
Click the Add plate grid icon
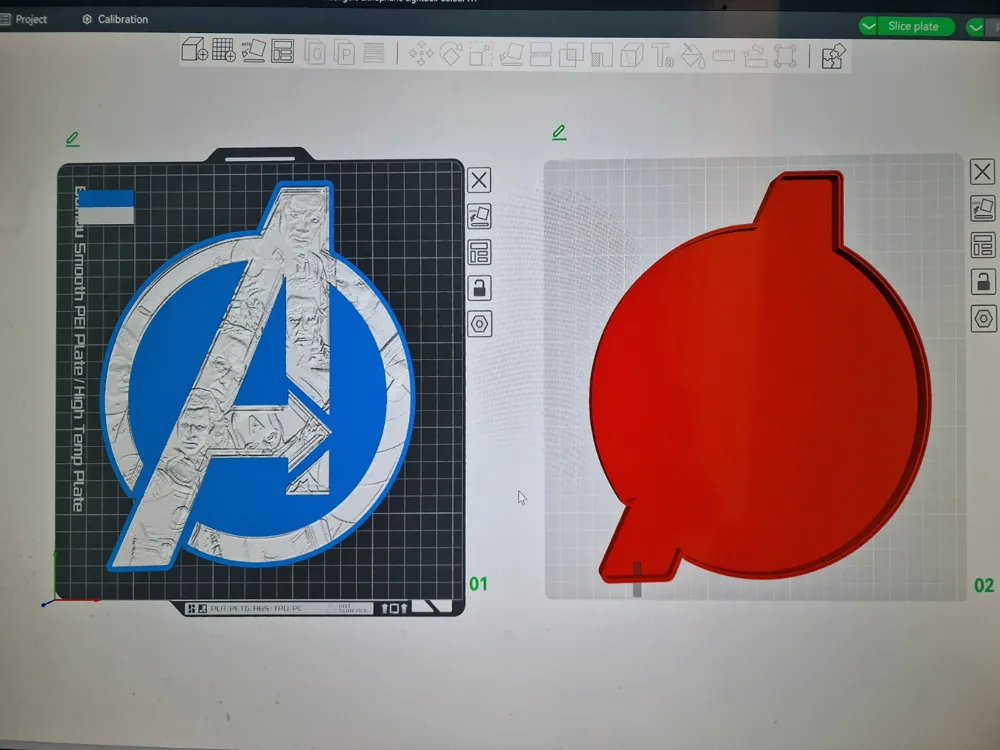223,50
